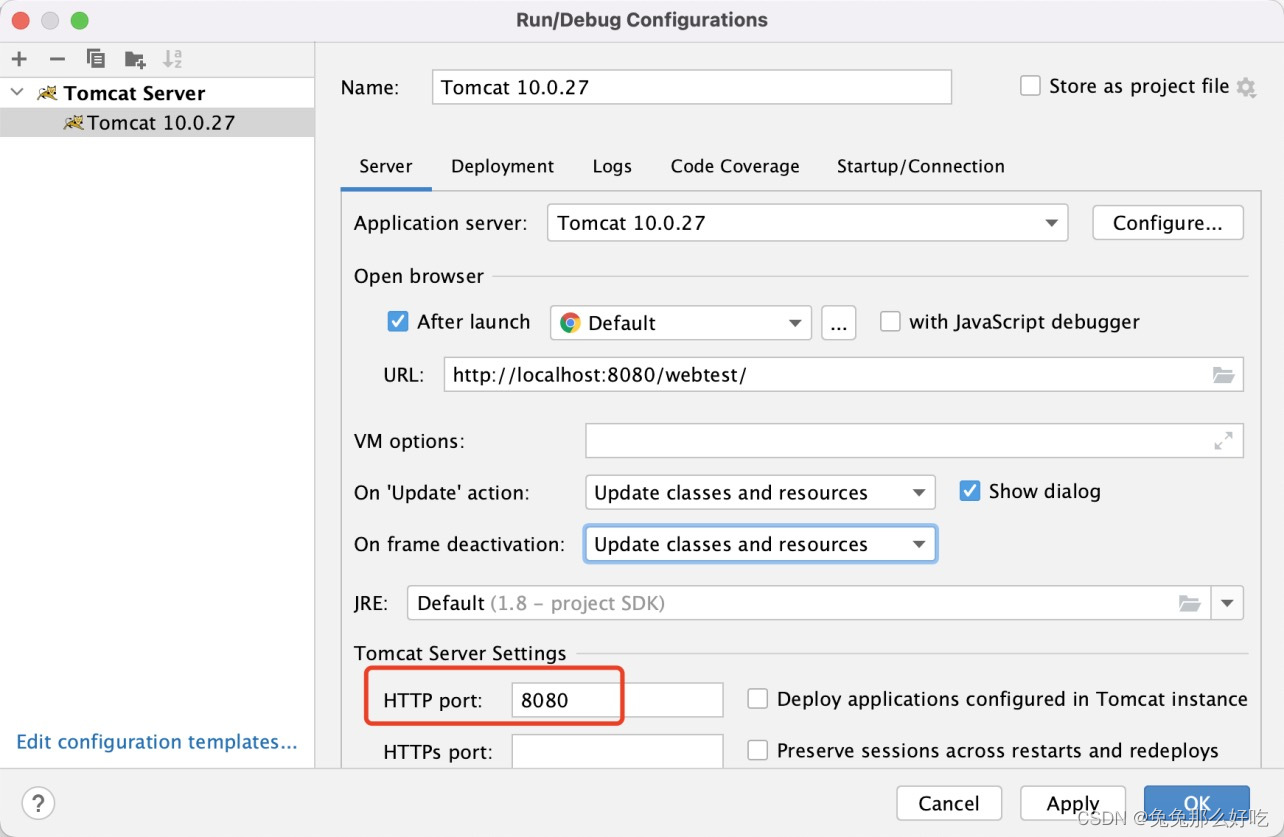Focus the URL input field
Viewport: 1284px width, 837px height.
point(844,375)
